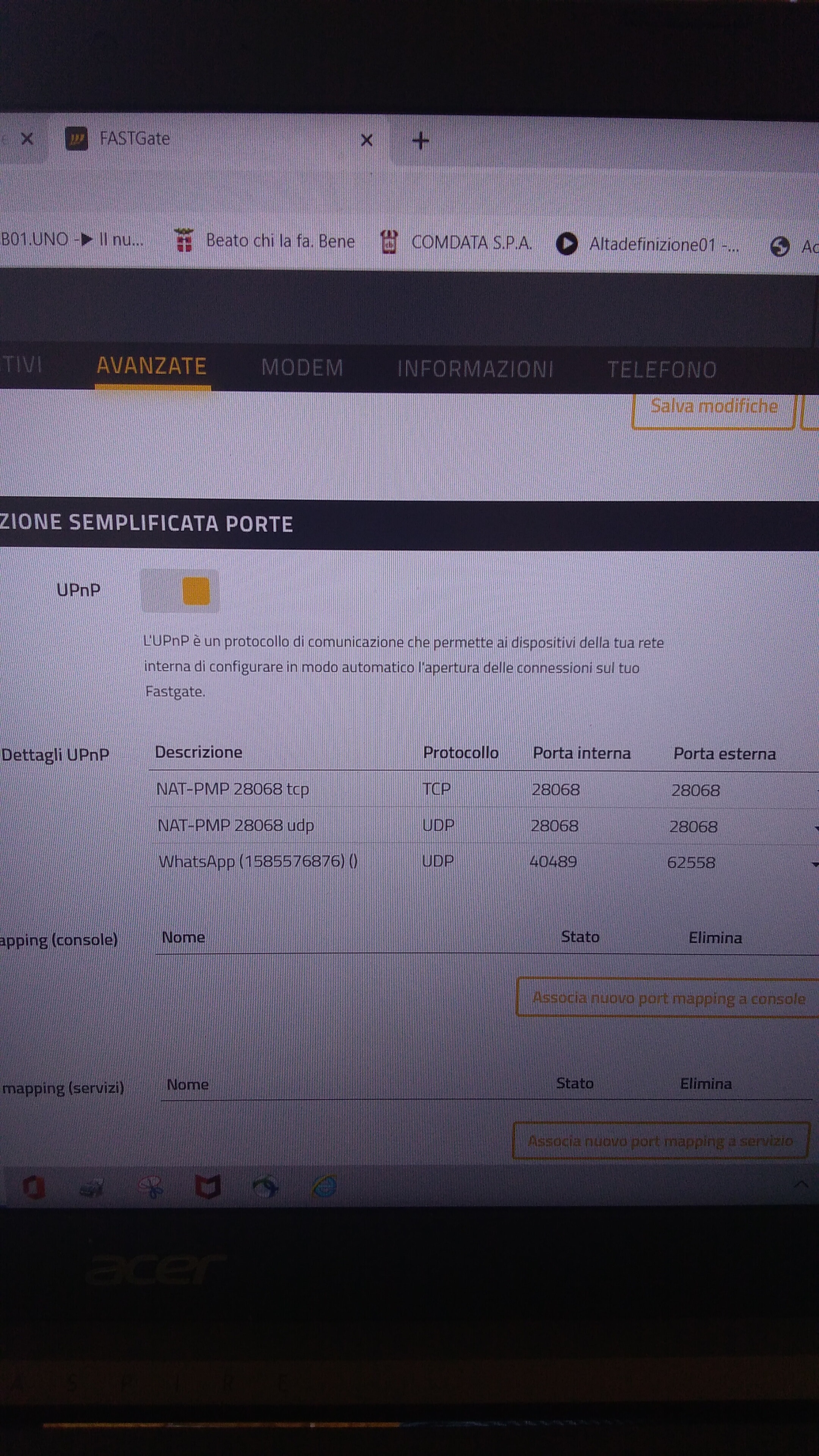Click Associa nuovo port mapping a console
819x1456 pixels.
(x=667, y=998)
